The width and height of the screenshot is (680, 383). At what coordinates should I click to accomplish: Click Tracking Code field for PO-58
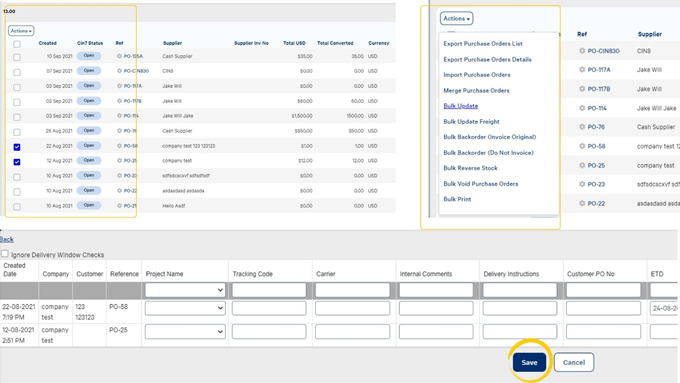[x=269, y=308]
